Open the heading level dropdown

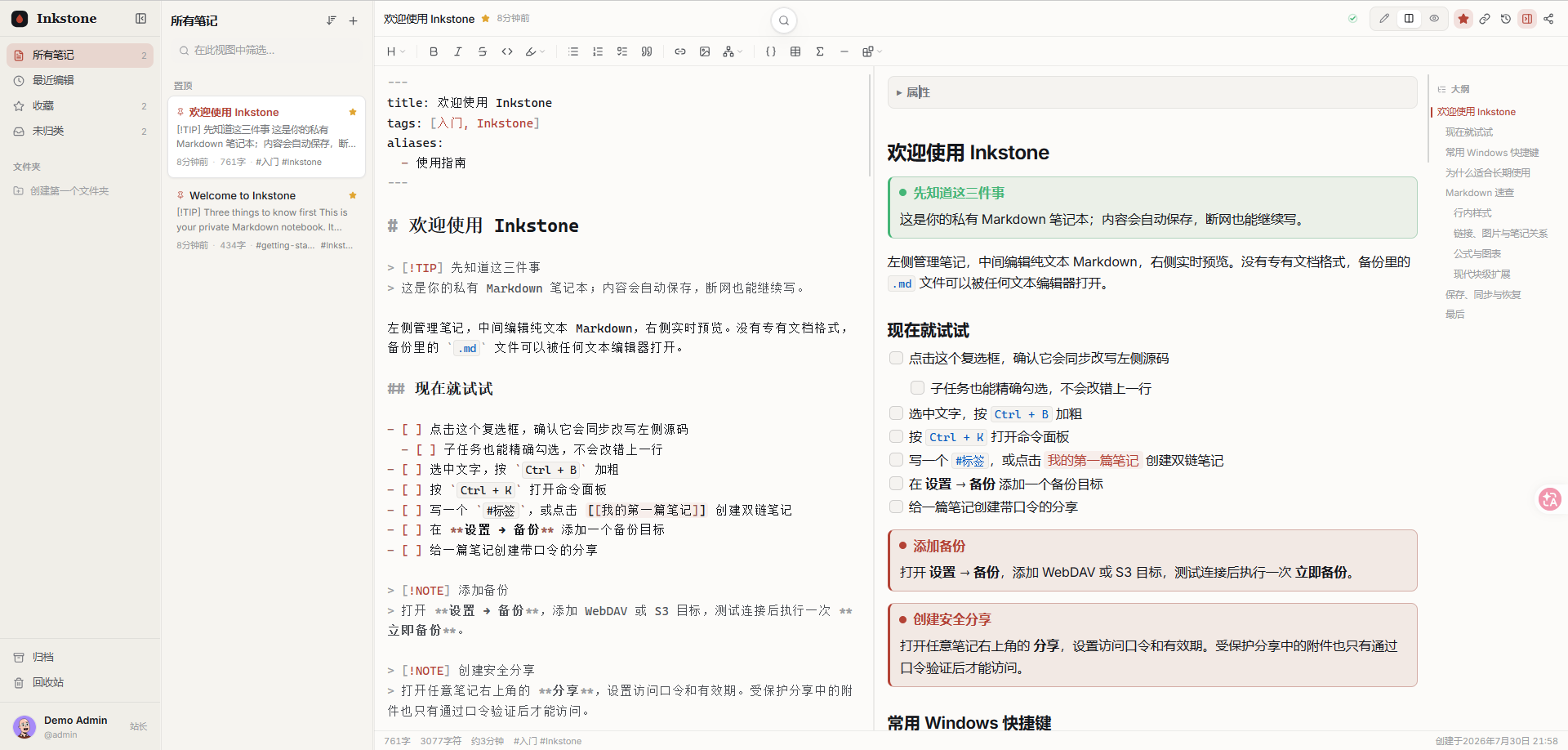[x=395, y=51]
